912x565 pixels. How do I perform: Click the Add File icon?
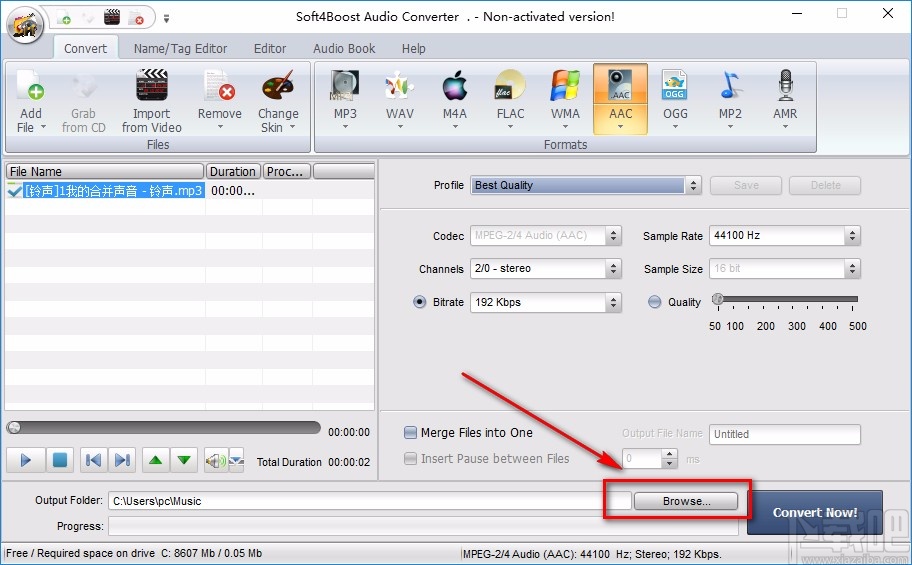tap(31, 86)
